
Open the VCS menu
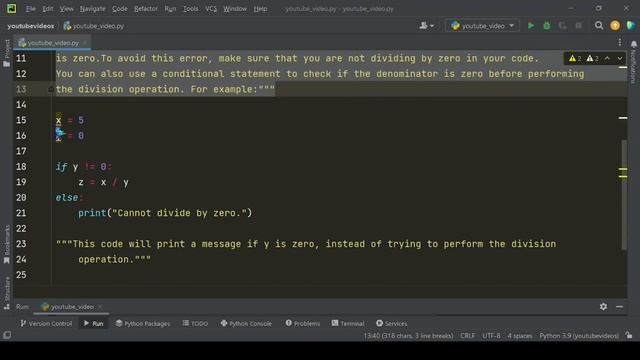point(211,9)
